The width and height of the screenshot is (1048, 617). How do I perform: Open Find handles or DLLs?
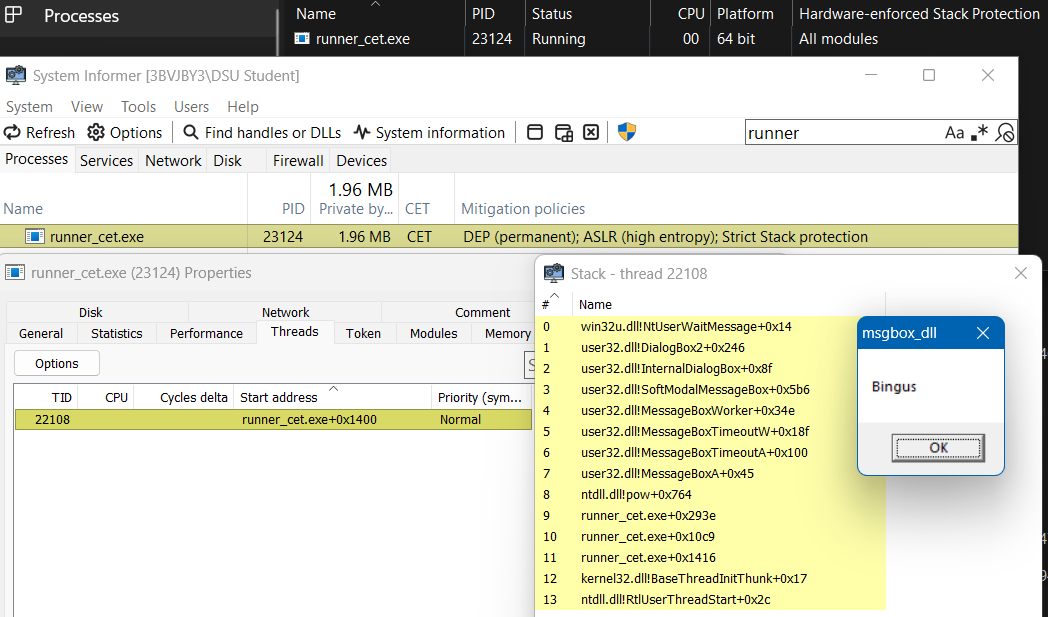click(x=262, y=132)
